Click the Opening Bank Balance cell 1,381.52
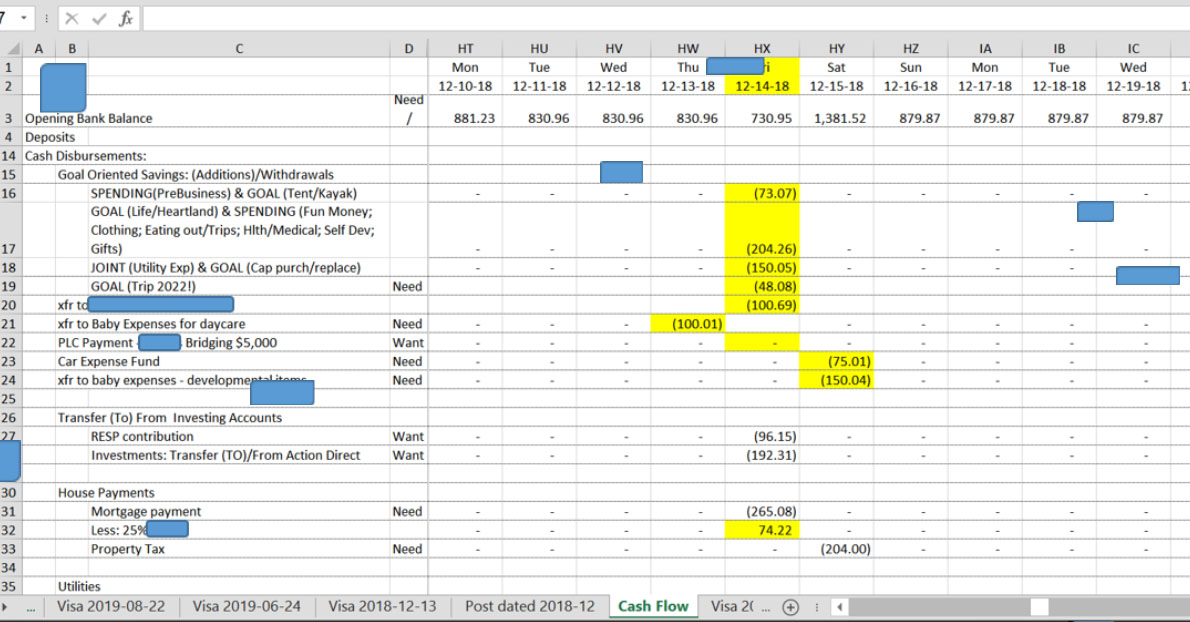This screenshot has width=1190, height=622. [x=836, y=118]
